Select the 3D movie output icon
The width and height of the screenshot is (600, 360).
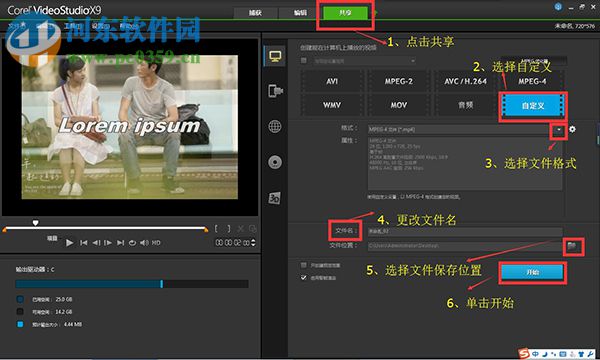pos(275,198)
